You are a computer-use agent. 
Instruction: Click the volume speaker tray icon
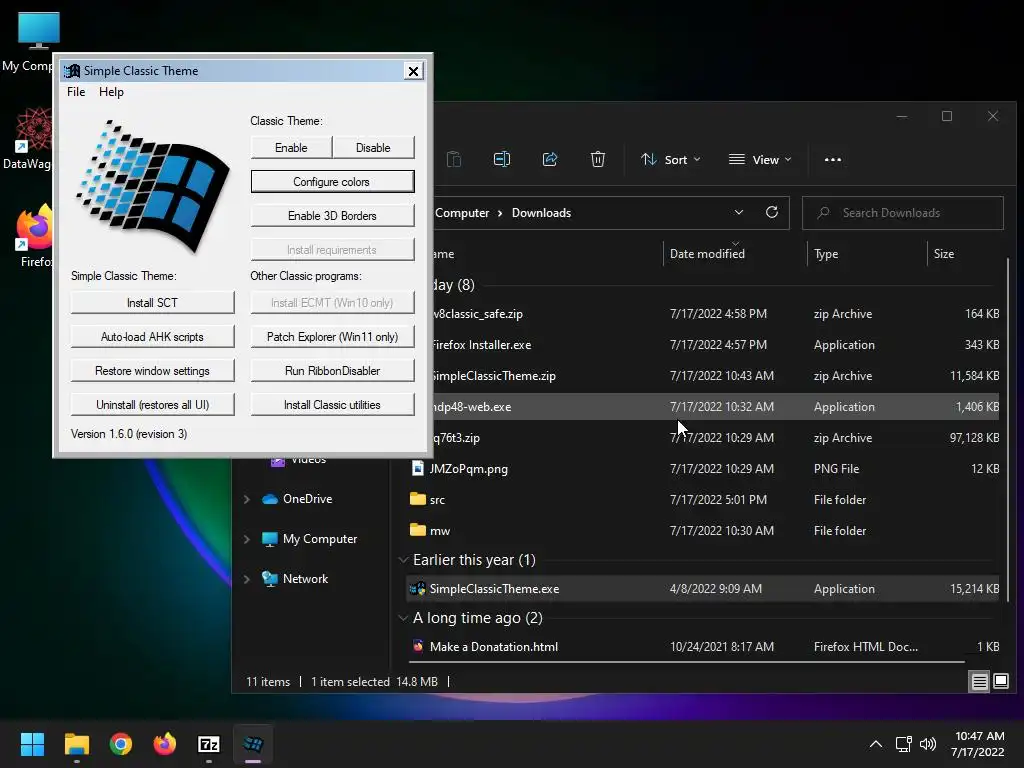(x=927, y=744)
